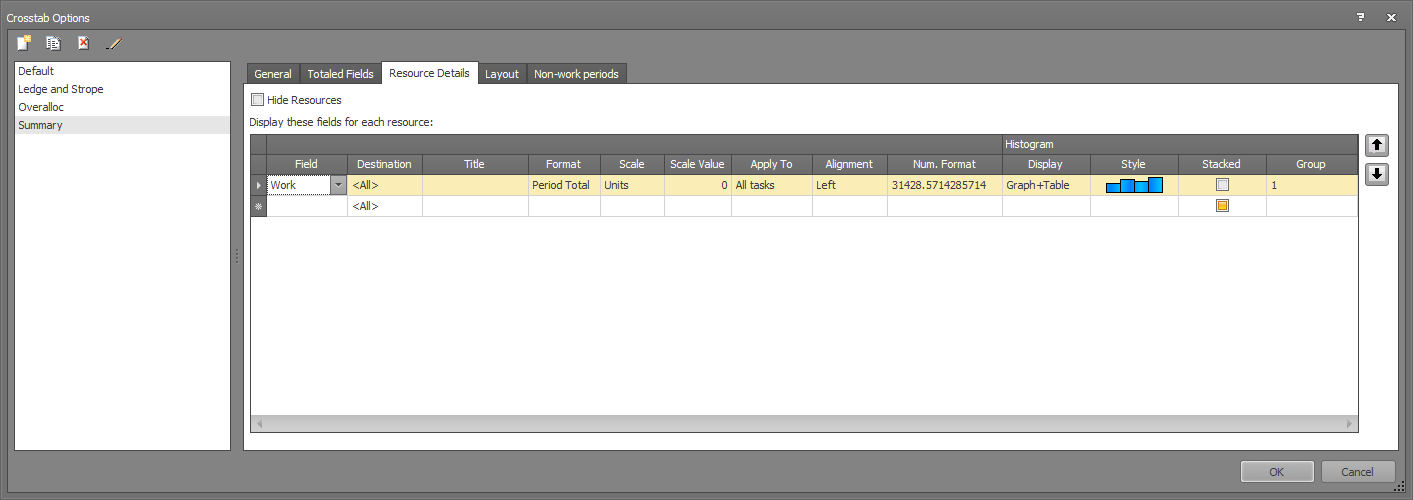Move the field down with the arrow button
1413x500 pixels.
click(x=1377, y=174)
